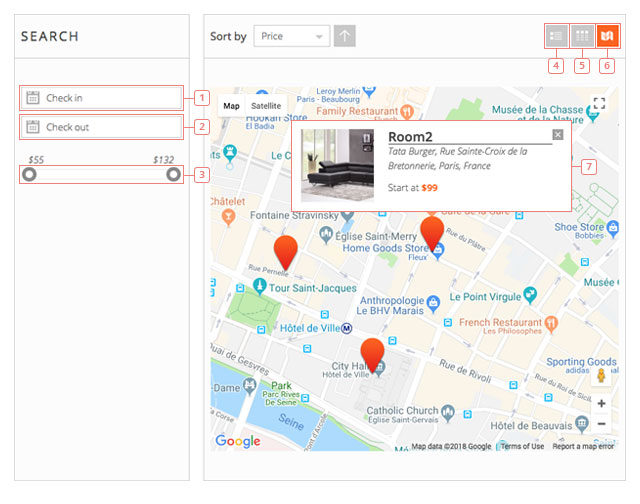Zoom out the map with minus button
Viewport: 640px width, 504px height.
601,424
